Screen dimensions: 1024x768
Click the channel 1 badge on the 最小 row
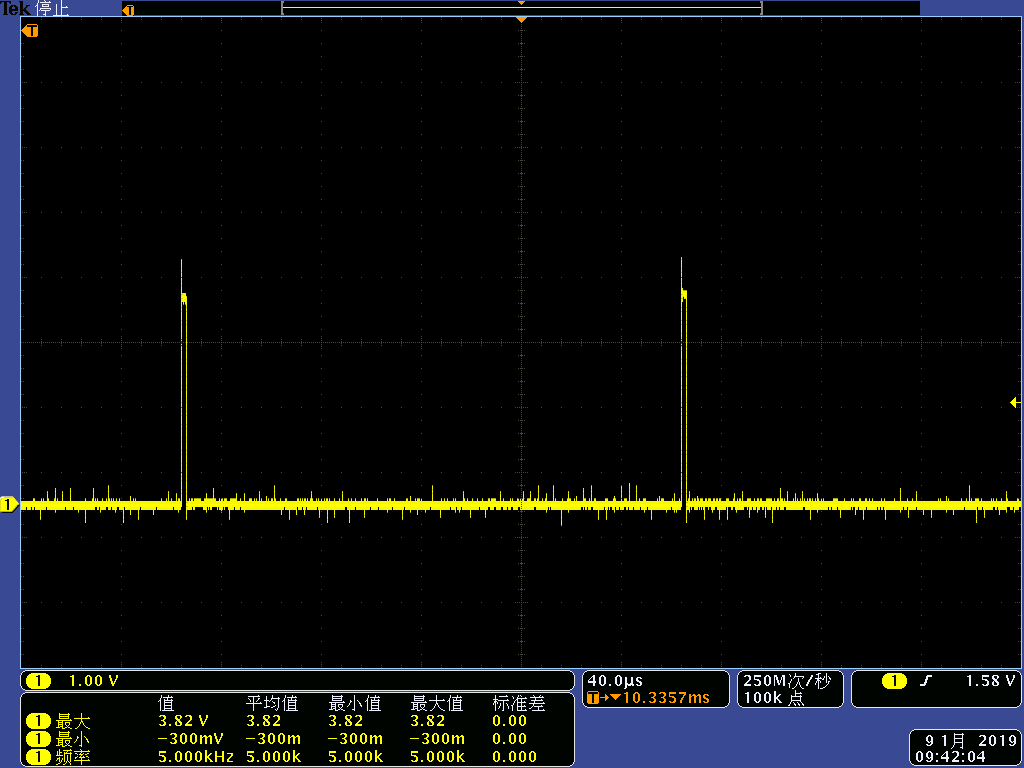click(x=38, y=739)
